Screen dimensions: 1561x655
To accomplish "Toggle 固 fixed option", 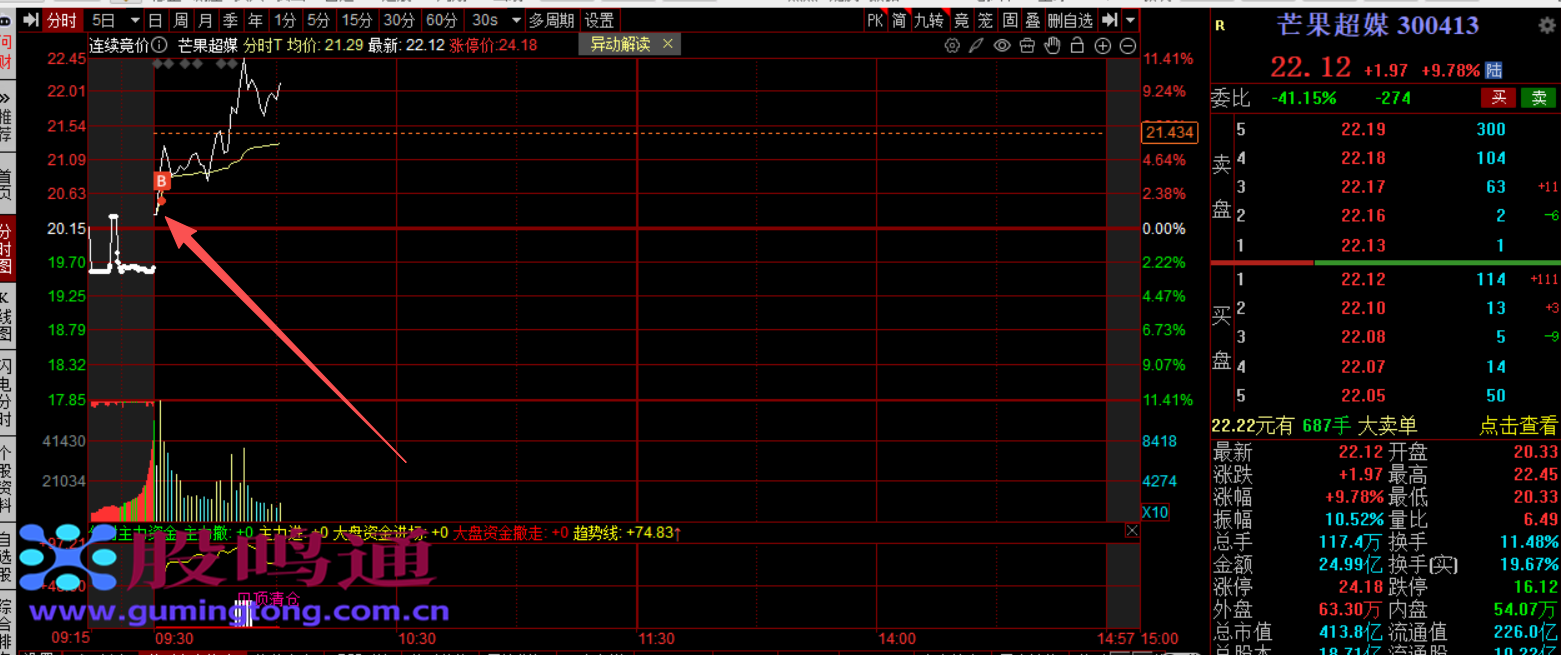I will point(1010,20).
